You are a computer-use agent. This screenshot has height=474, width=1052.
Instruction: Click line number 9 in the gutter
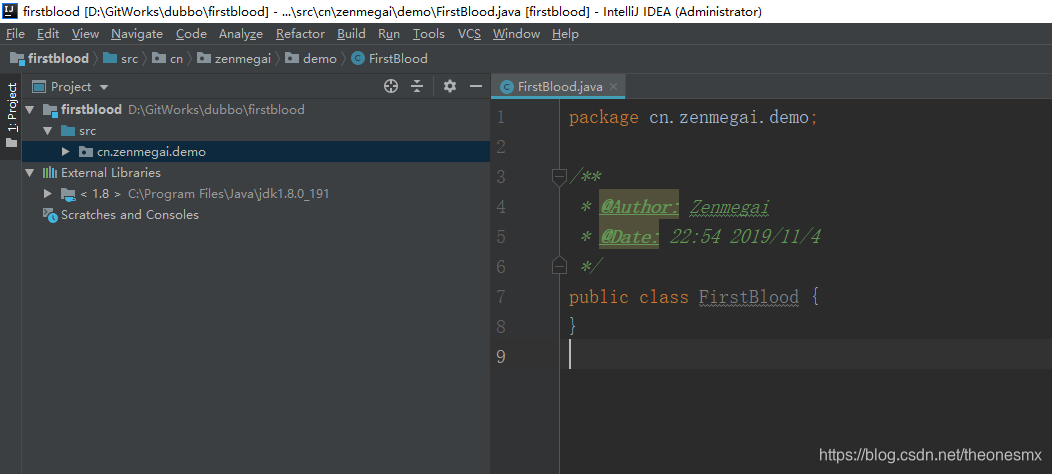pos(501,356)
